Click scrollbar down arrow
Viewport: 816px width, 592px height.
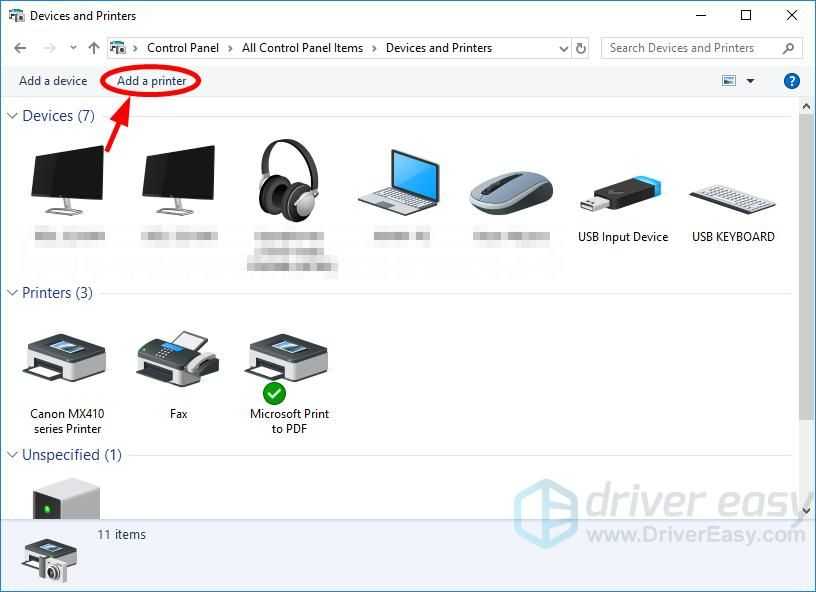pyautogui.click(x=806, y=510)
